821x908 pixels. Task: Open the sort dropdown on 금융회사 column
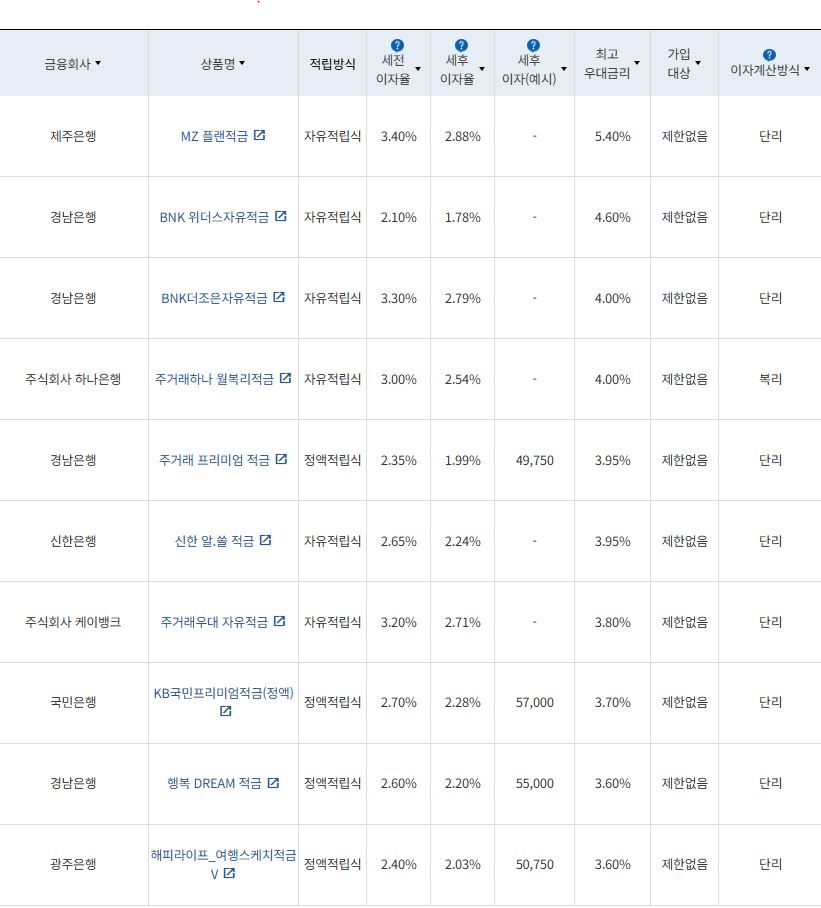(x=98, y=63)
